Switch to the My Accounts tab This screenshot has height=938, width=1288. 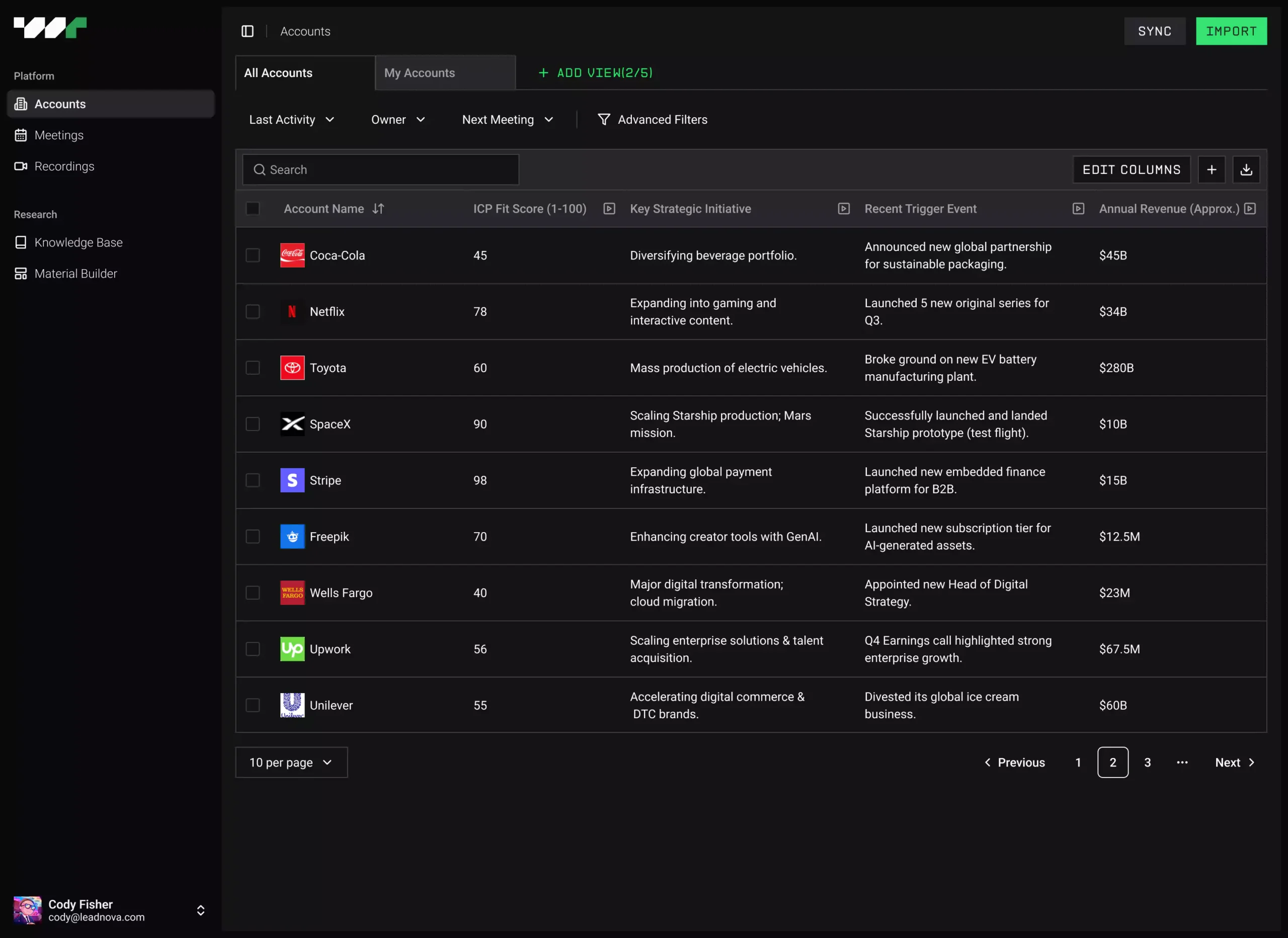coord(446,73)
